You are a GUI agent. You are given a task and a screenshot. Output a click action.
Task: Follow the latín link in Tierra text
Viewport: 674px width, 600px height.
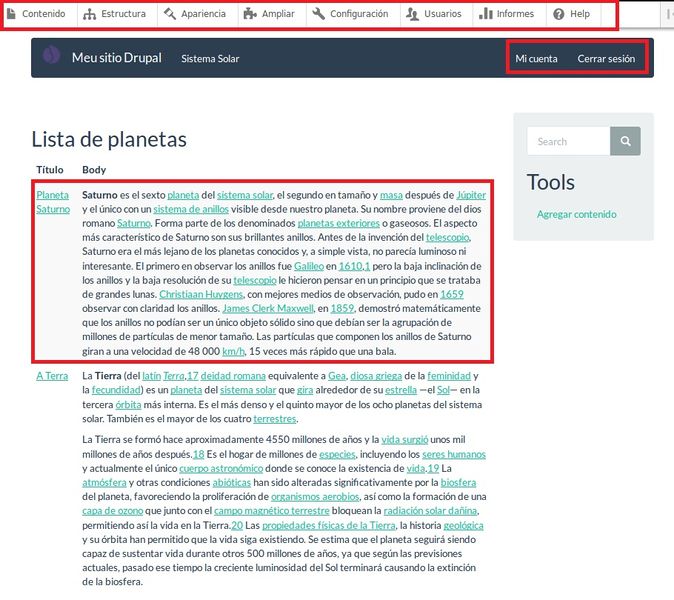click(x=152, y=376)
